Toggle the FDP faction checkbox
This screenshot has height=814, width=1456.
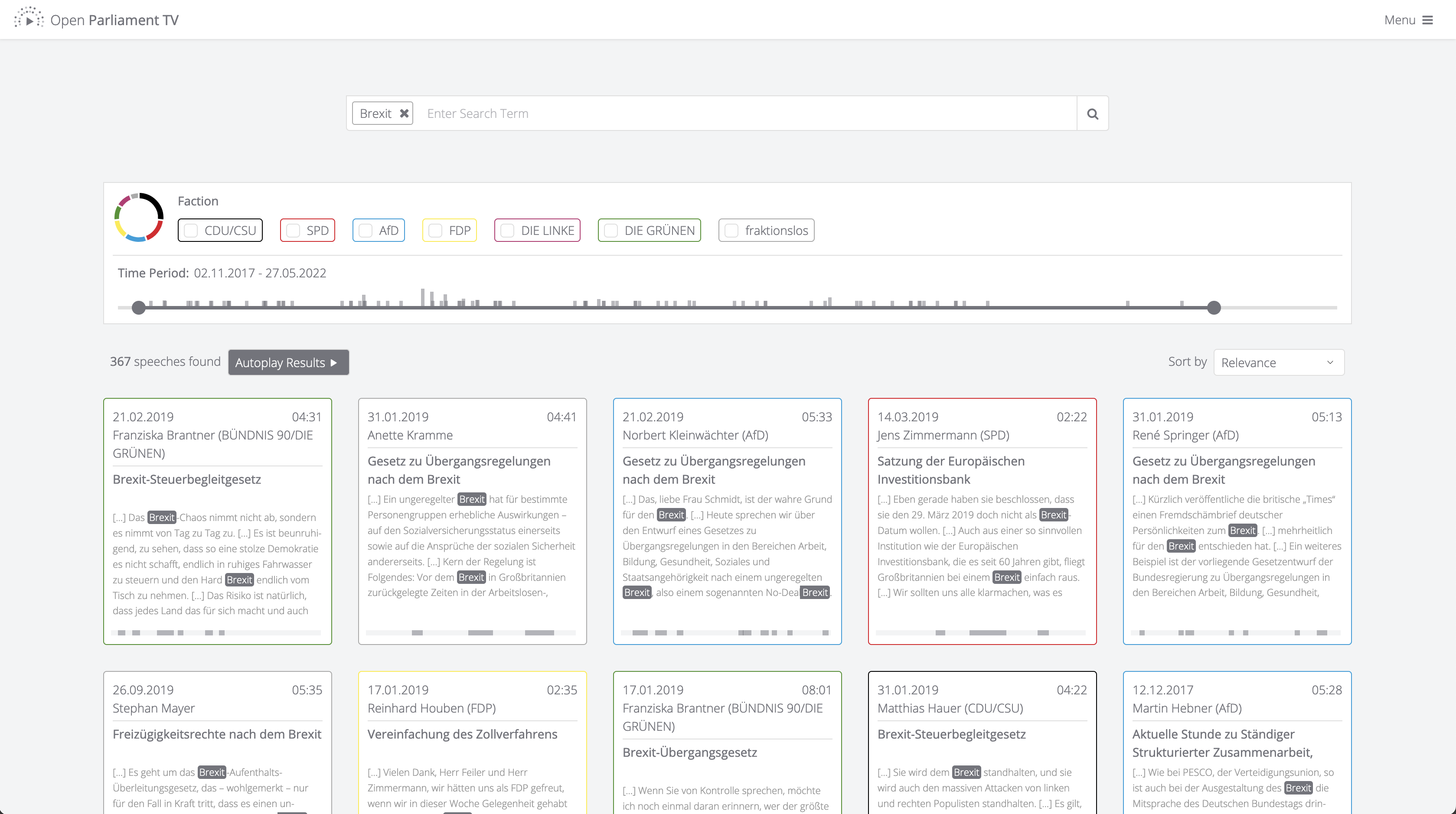[435, 231]
